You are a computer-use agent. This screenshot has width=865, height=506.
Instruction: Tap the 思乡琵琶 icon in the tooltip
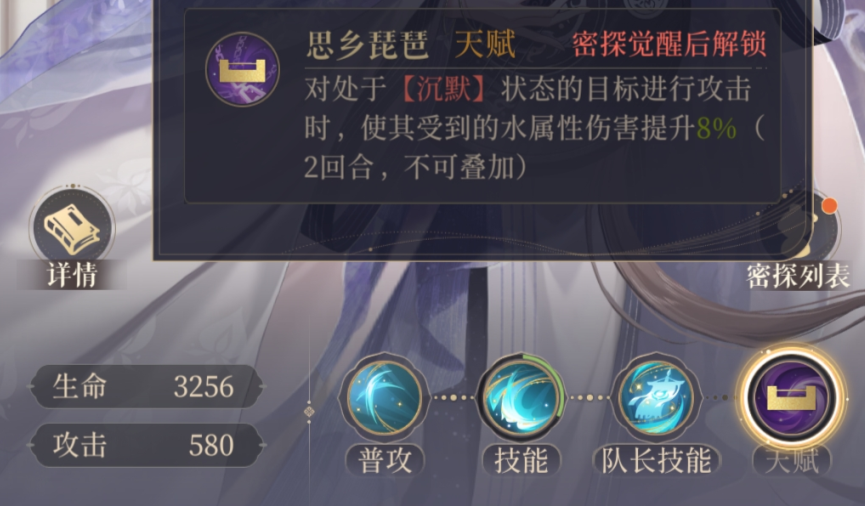(x=242, y=70)
